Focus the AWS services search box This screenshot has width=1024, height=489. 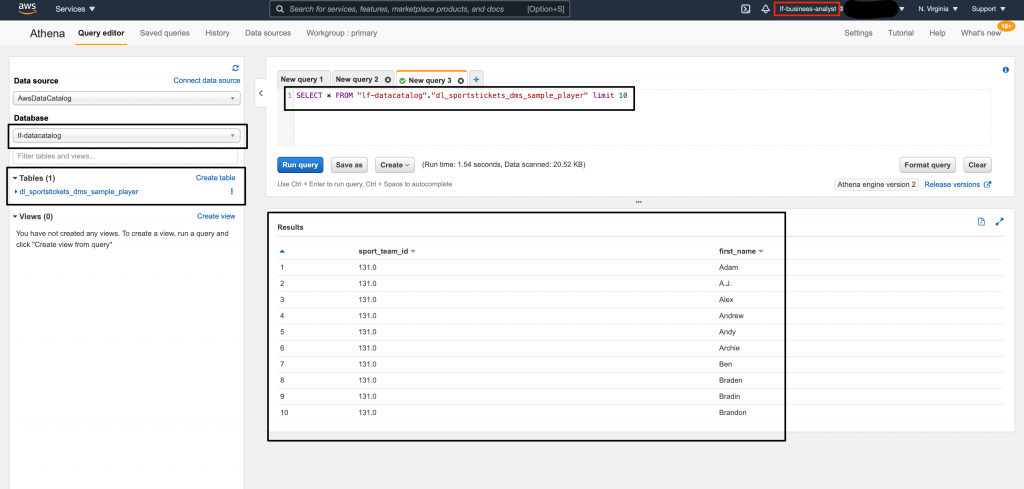click(x=421, y=9)
